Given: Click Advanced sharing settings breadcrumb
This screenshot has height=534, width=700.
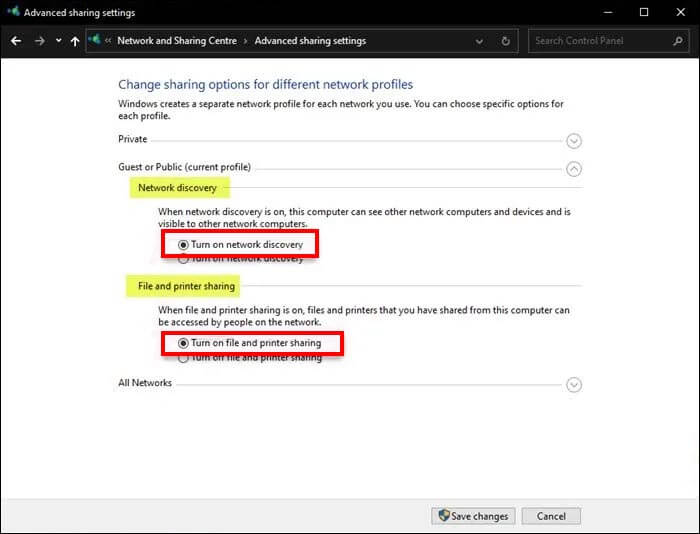Looking at the screenshot, I should pyautogui.click(x=310, y=41).
